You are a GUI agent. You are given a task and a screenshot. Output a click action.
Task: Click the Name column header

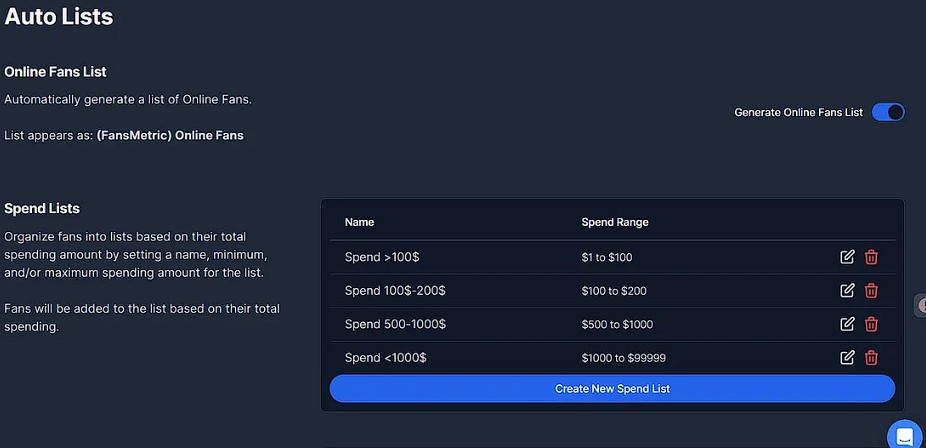click(x=359, y=222)
